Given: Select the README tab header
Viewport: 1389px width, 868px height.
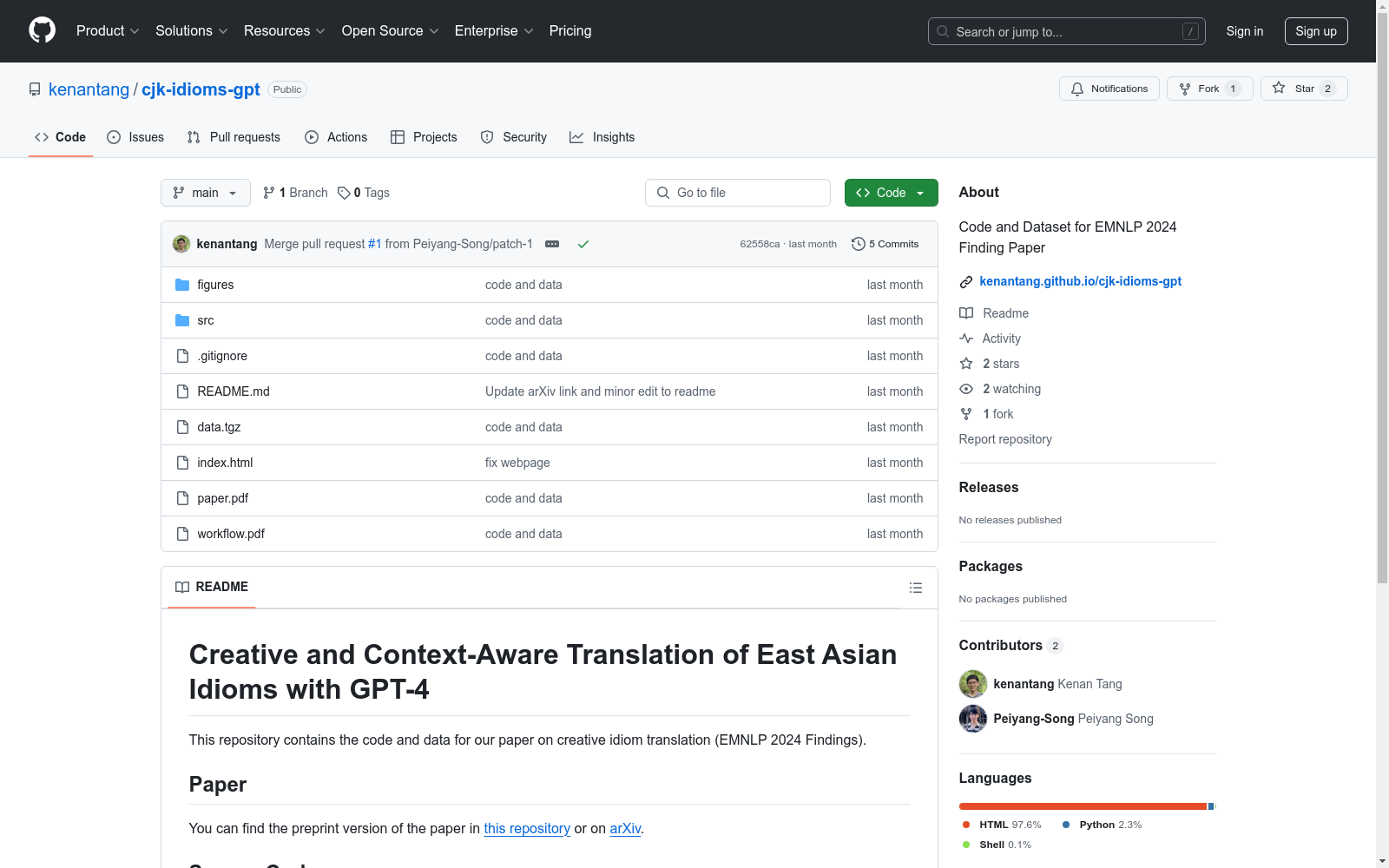Looking at the screenshot, I should click(212, 588).
